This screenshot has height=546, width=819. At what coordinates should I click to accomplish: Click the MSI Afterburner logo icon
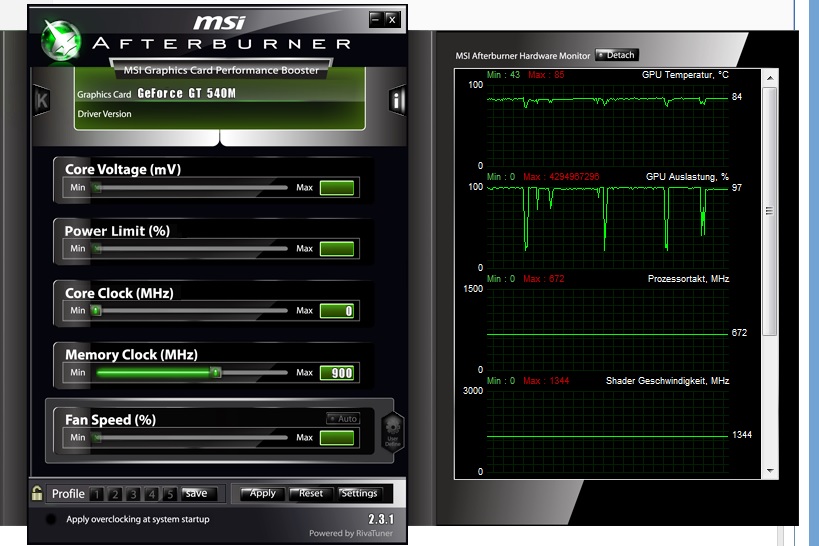point(61,40)
